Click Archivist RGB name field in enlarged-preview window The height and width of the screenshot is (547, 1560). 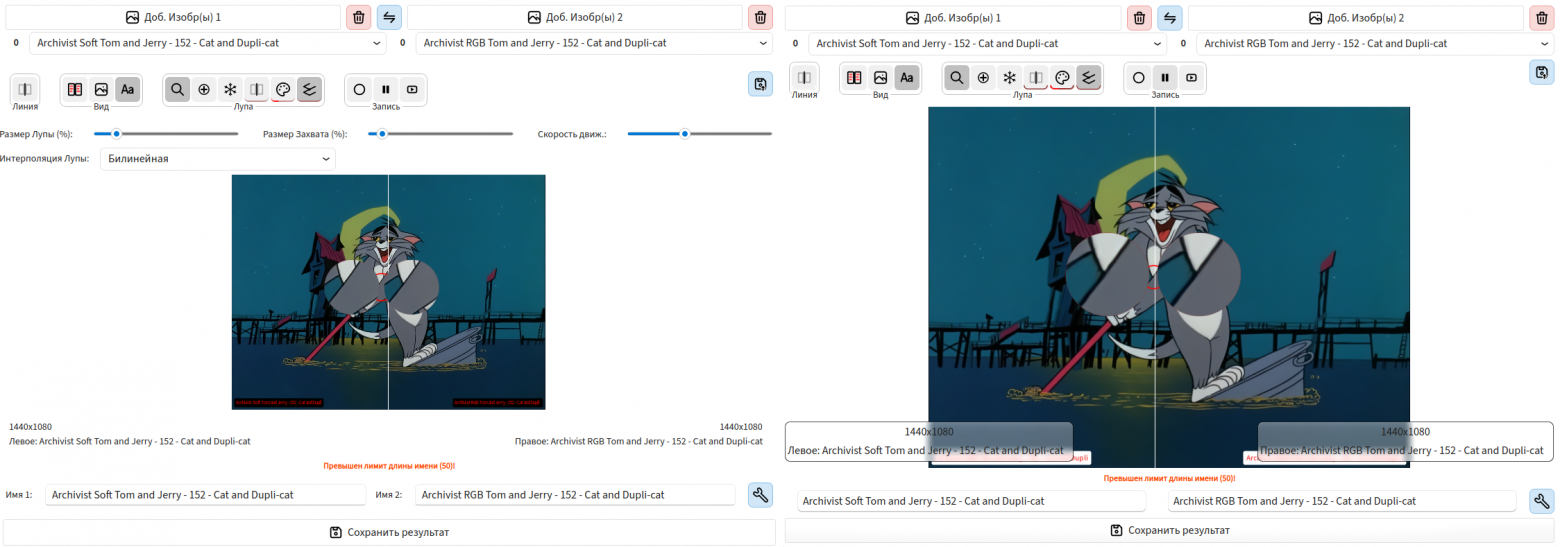(x=1343, y=501)
